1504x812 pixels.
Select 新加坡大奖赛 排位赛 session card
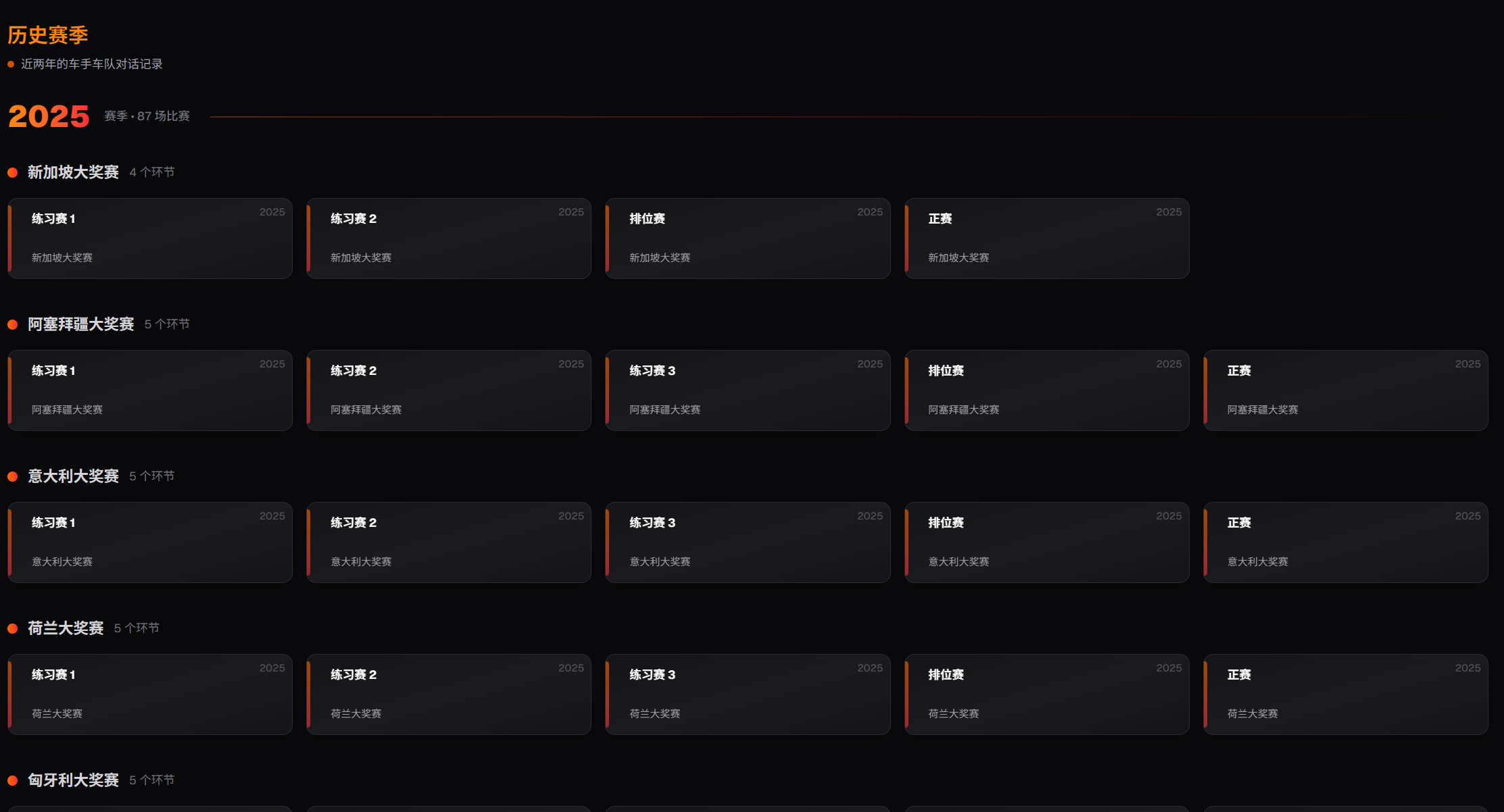[748, 238]
